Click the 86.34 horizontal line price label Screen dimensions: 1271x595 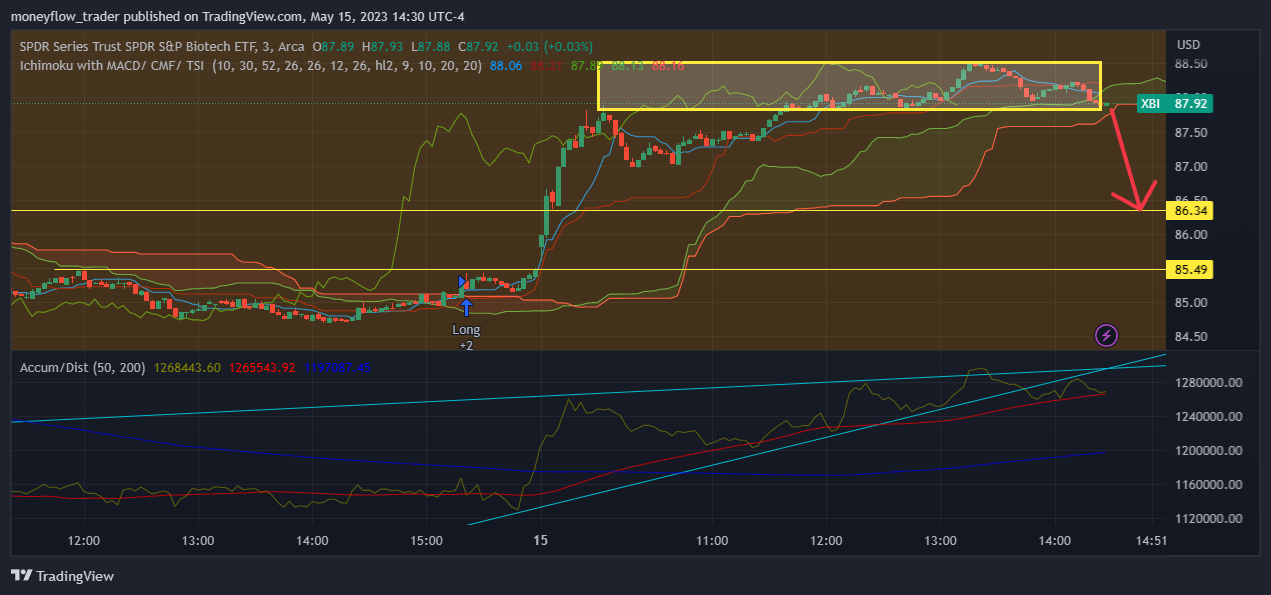(1191, 211)
